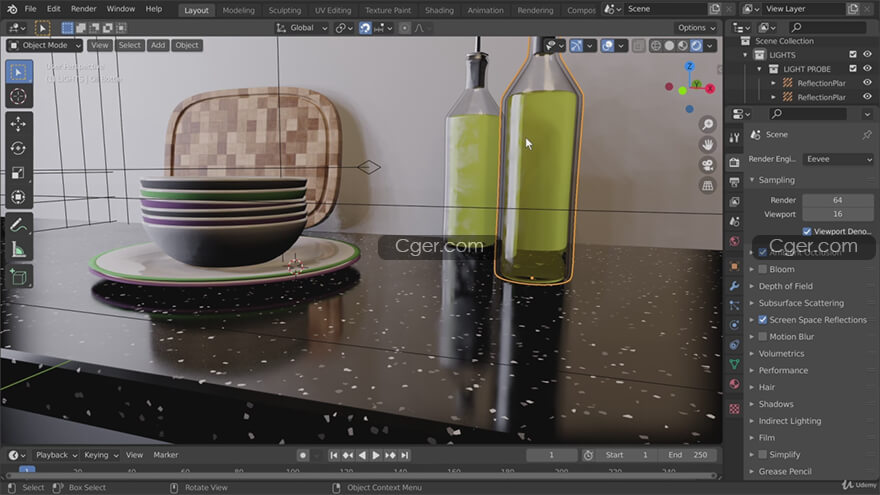This screenshot has height=495, width=880.
Task: Disable Screen Space Reflections checkbox
Action: point(762,320)
